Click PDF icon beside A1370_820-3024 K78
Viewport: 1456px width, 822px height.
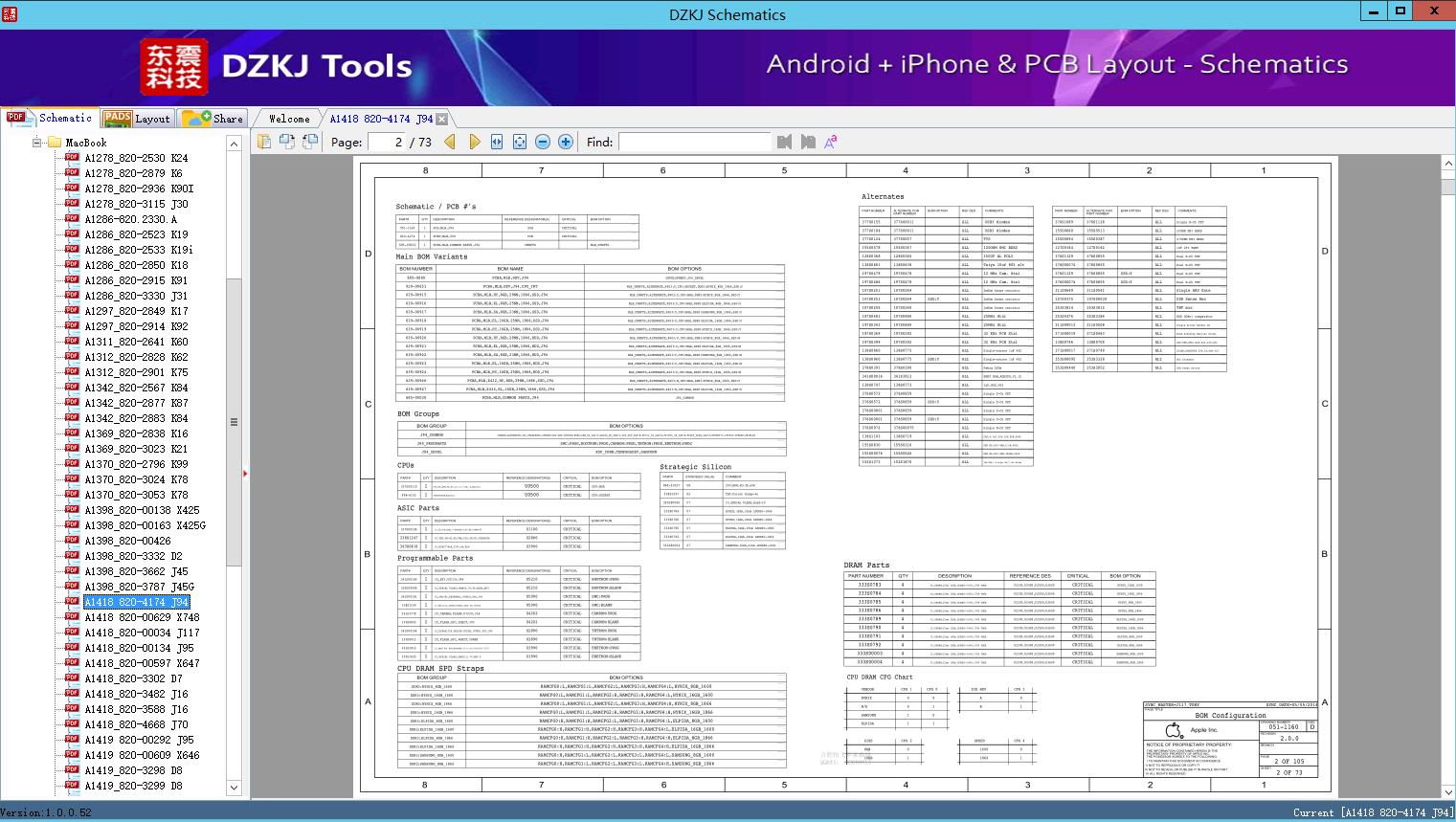72,479
